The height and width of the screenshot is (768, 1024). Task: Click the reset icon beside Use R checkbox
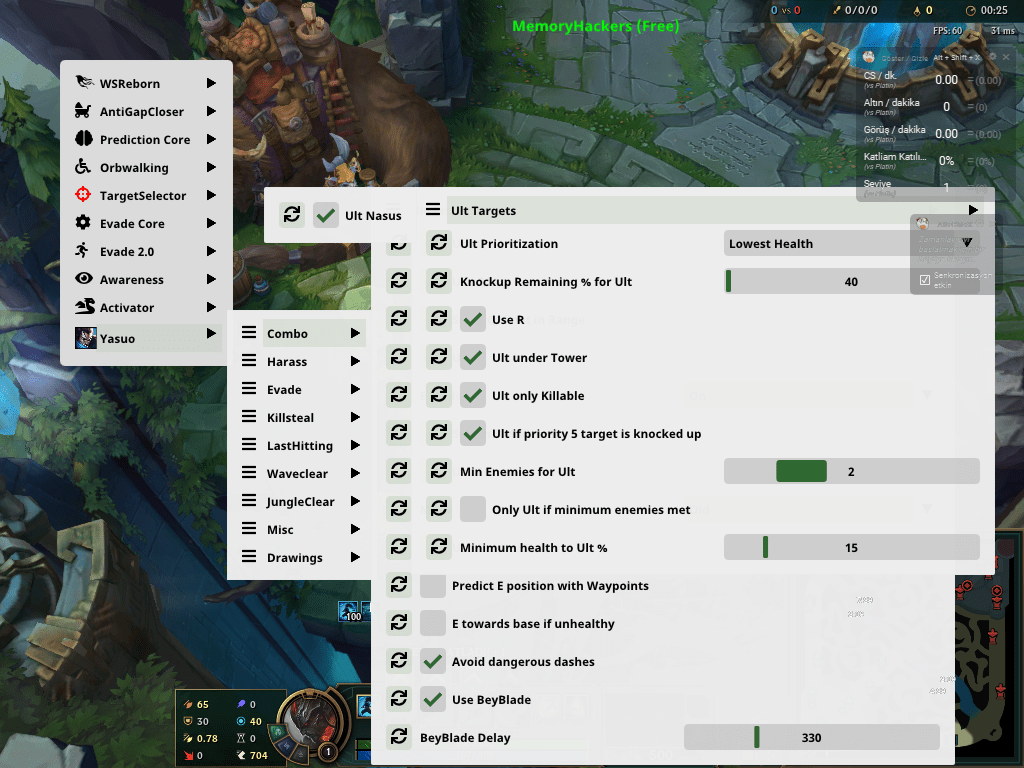pyautogui.click(x=439, y=319)
